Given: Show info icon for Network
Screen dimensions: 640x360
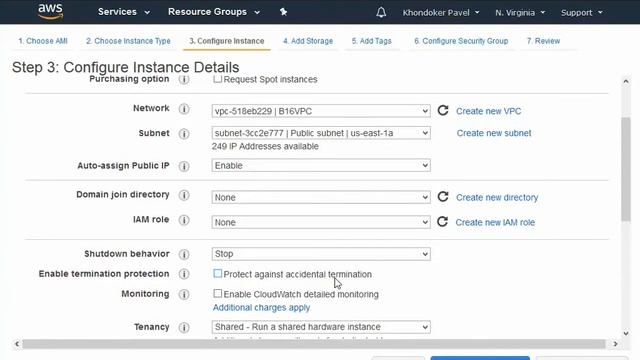Looking at the screenshot, I should [184, 109].
